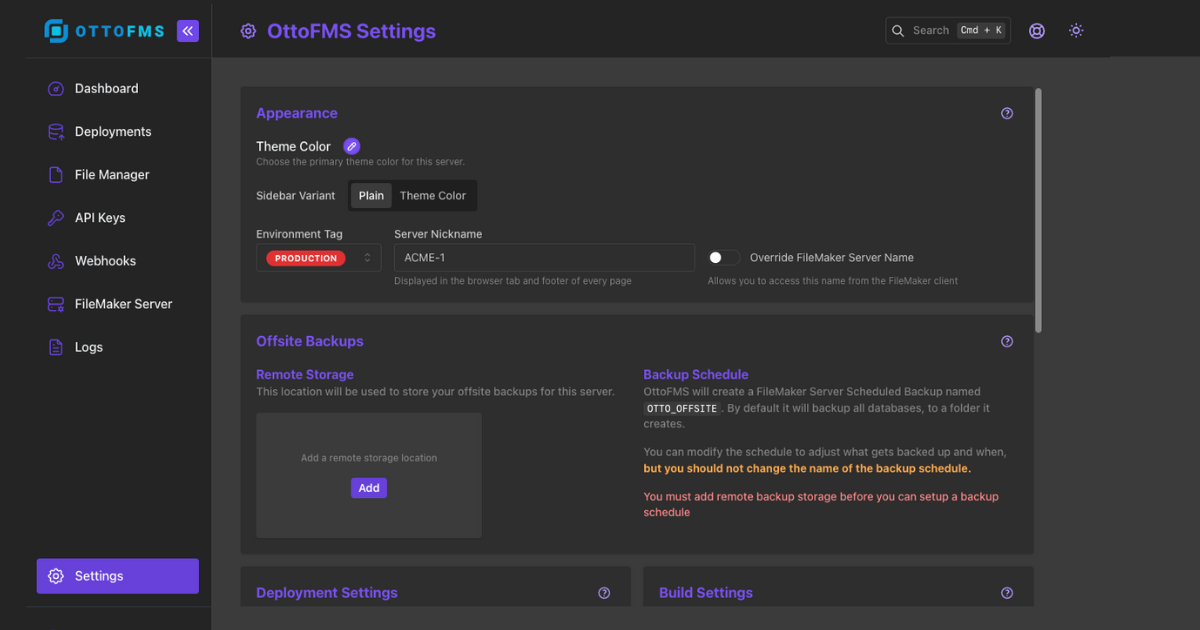Click the OTTO_OFFSITE code label
The width and height of the screenshot is (1200, 630).
click(682, 409)
